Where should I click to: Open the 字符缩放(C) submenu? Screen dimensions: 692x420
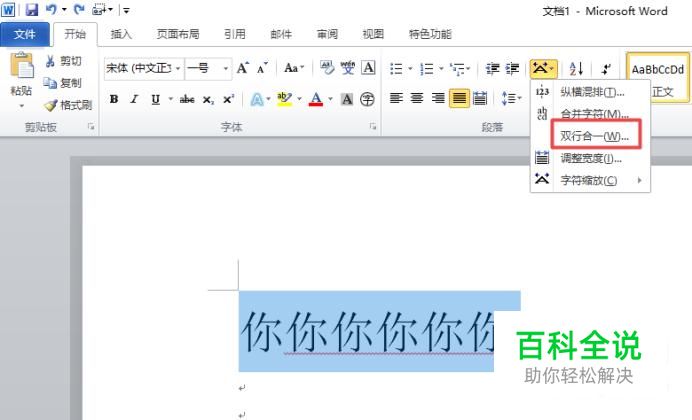[x=590, y=180]
